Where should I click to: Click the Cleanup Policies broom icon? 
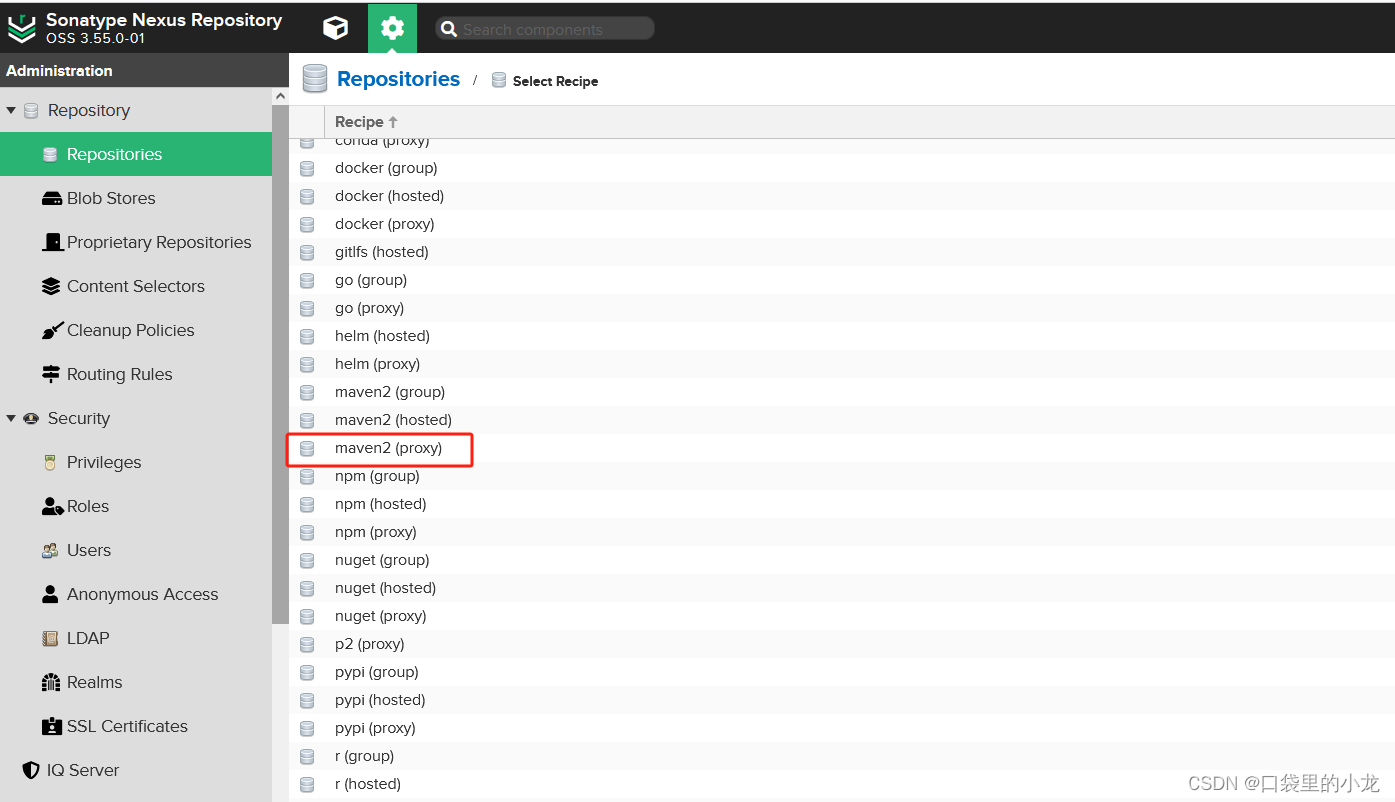52,330
